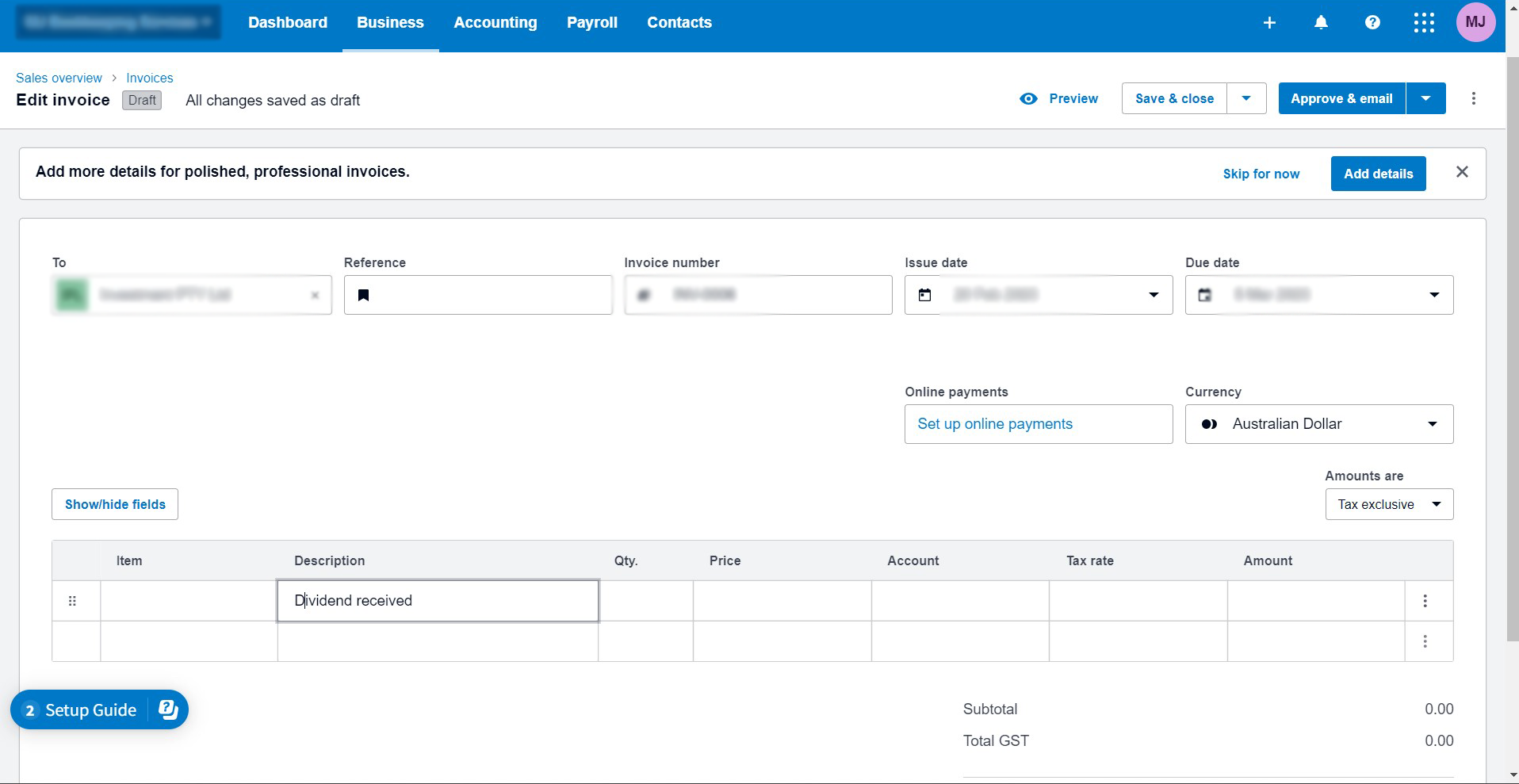Open the Amounts are Tax exclusive dropdown
The width and height of the screenshot is (1519, 784).
click(x=1388, y=505)
